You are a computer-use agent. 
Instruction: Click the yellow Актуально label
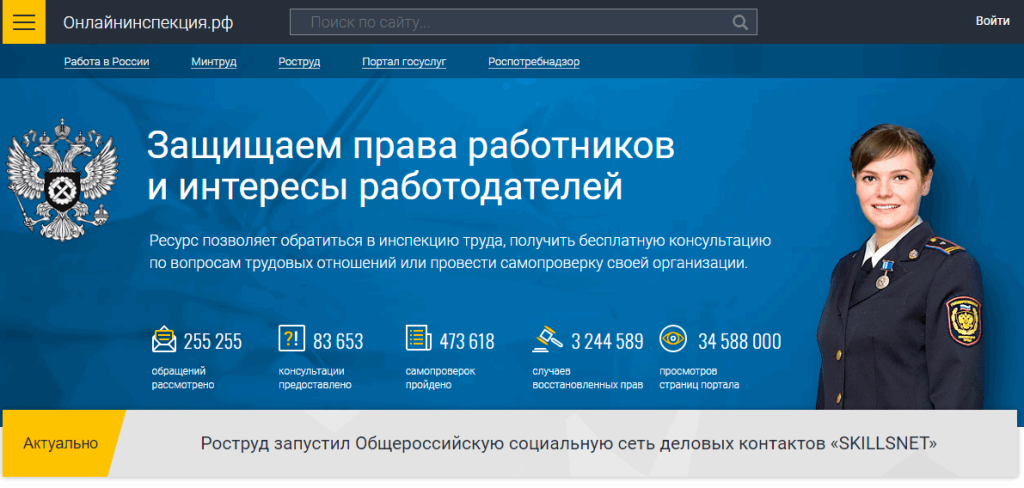click(x=61, y=443)
